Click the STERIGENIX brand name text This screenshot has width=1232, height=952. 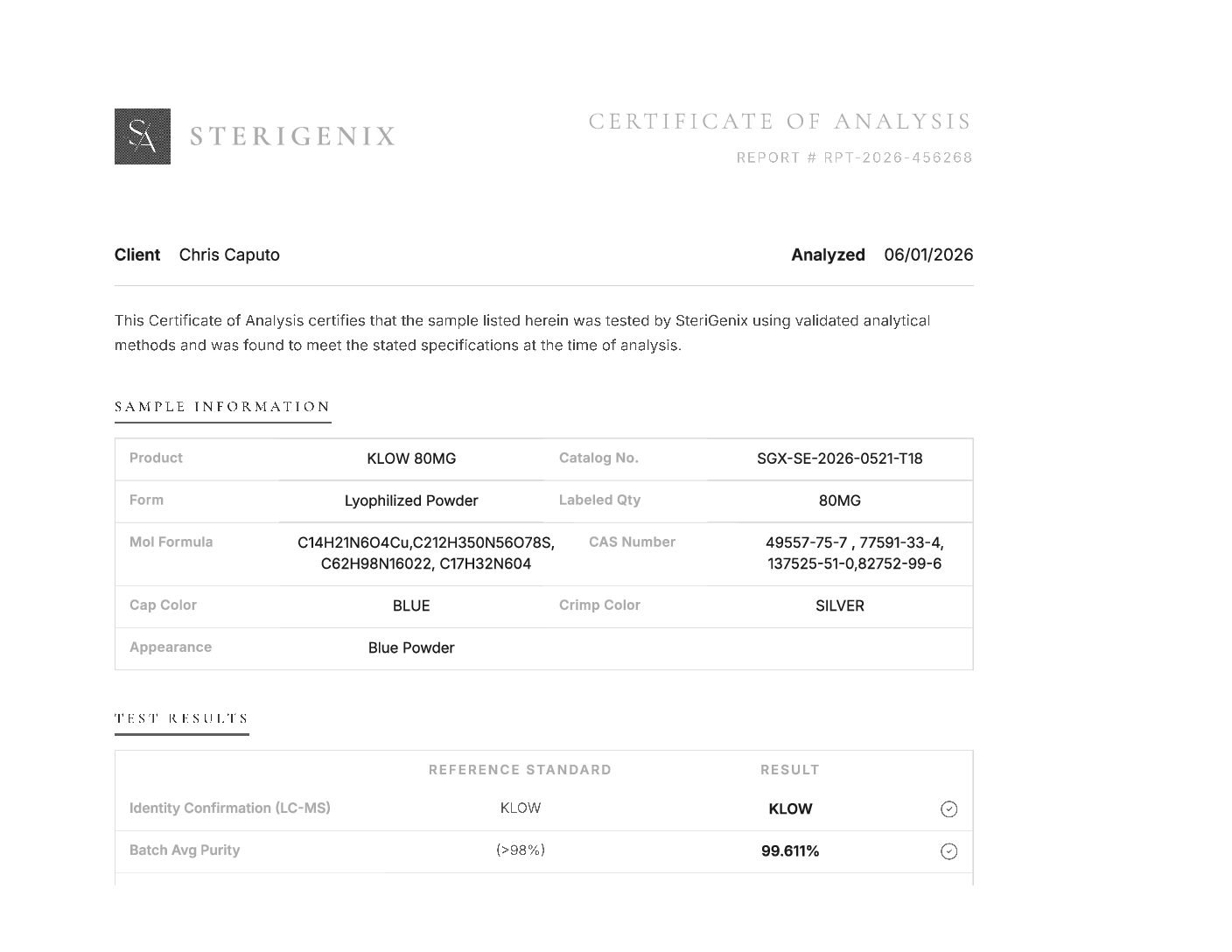coord(293,136)
